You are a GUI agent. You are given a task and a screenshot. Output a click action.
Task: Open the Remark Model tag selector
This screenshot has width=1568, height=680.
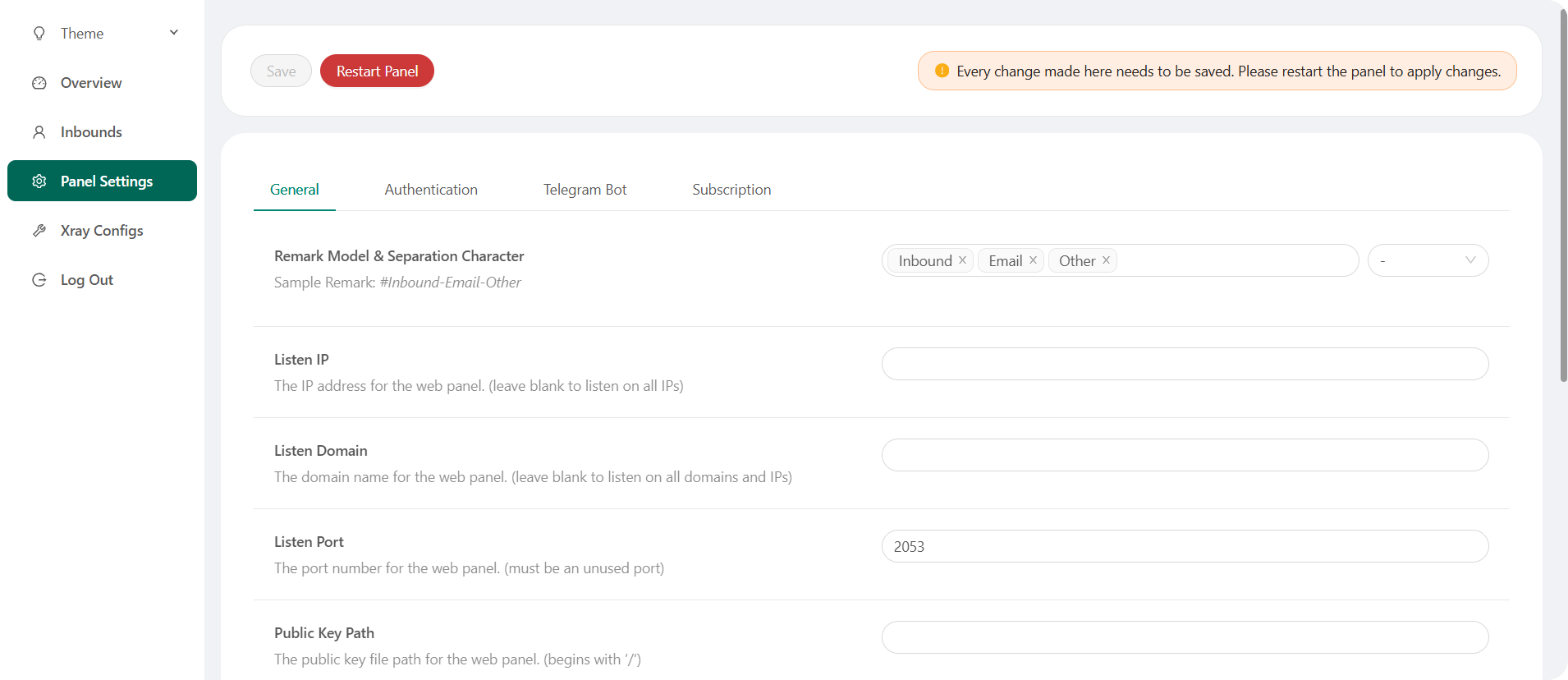pyautogui.click(x=1236, y=260)
